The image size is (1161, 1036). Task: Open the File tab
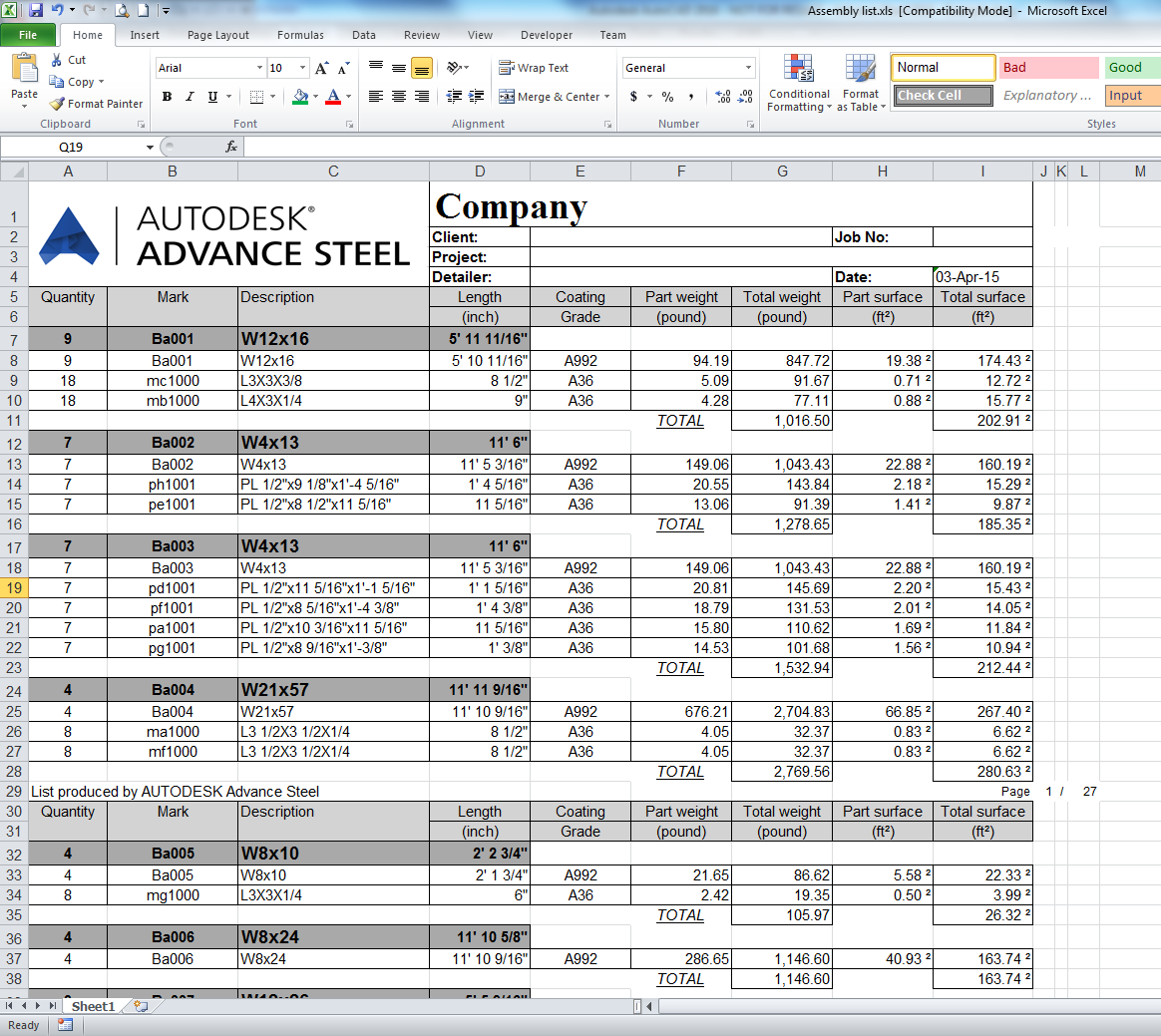pos(28,35)
